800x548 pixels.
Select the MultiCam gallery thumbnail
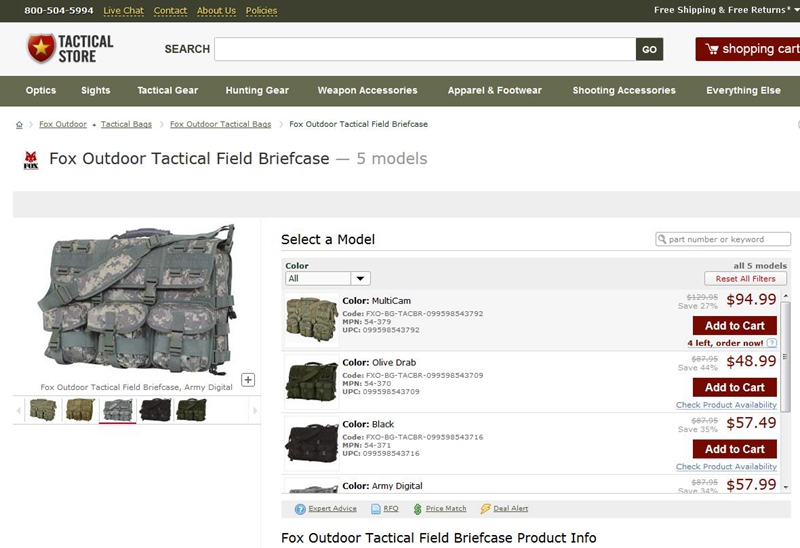(x=43, y=410)
